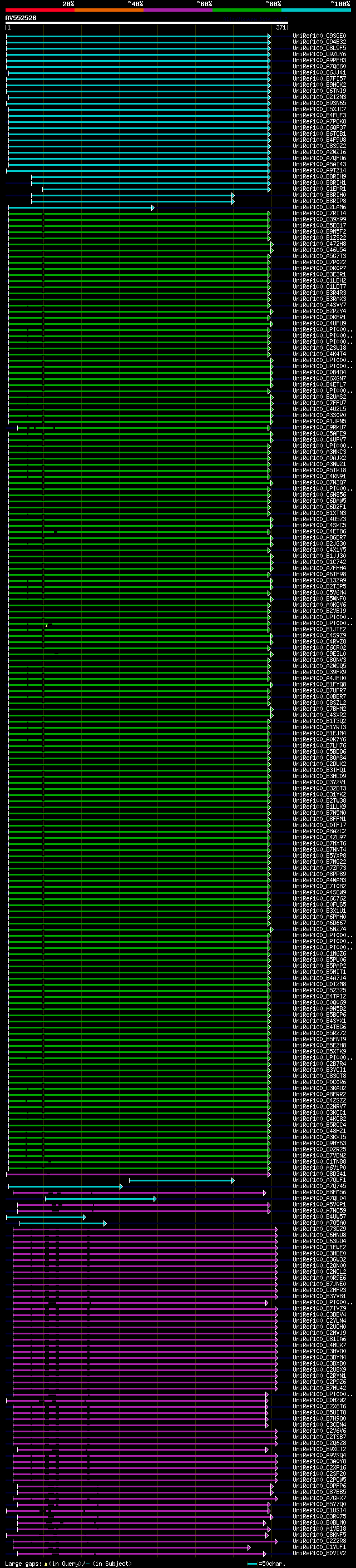
Task: Select the UniRef100_A7Q745 label
Action: [319, 1186]
